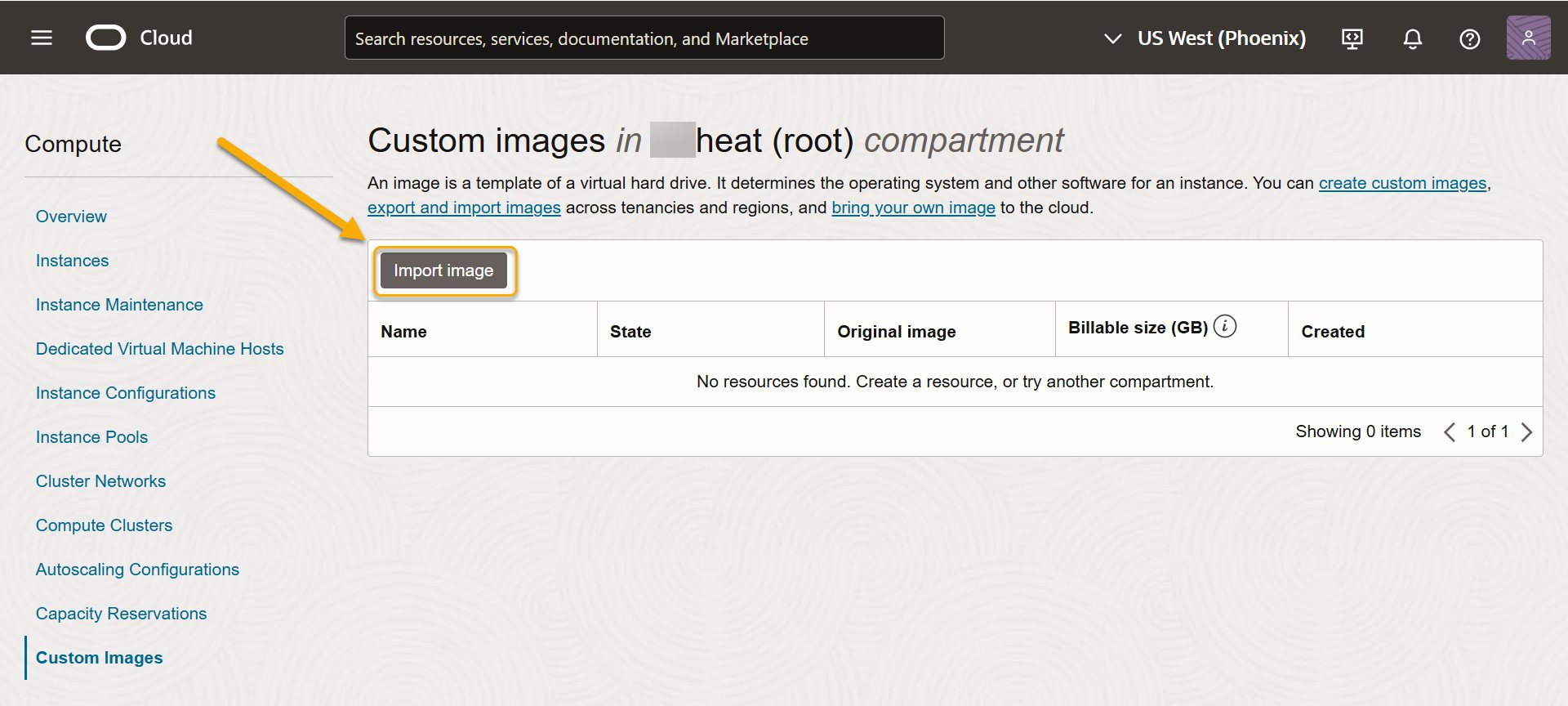Click the Name column header
This screenshot has height=706, width=1568.
pyautogui.click(x=403, y=332)
